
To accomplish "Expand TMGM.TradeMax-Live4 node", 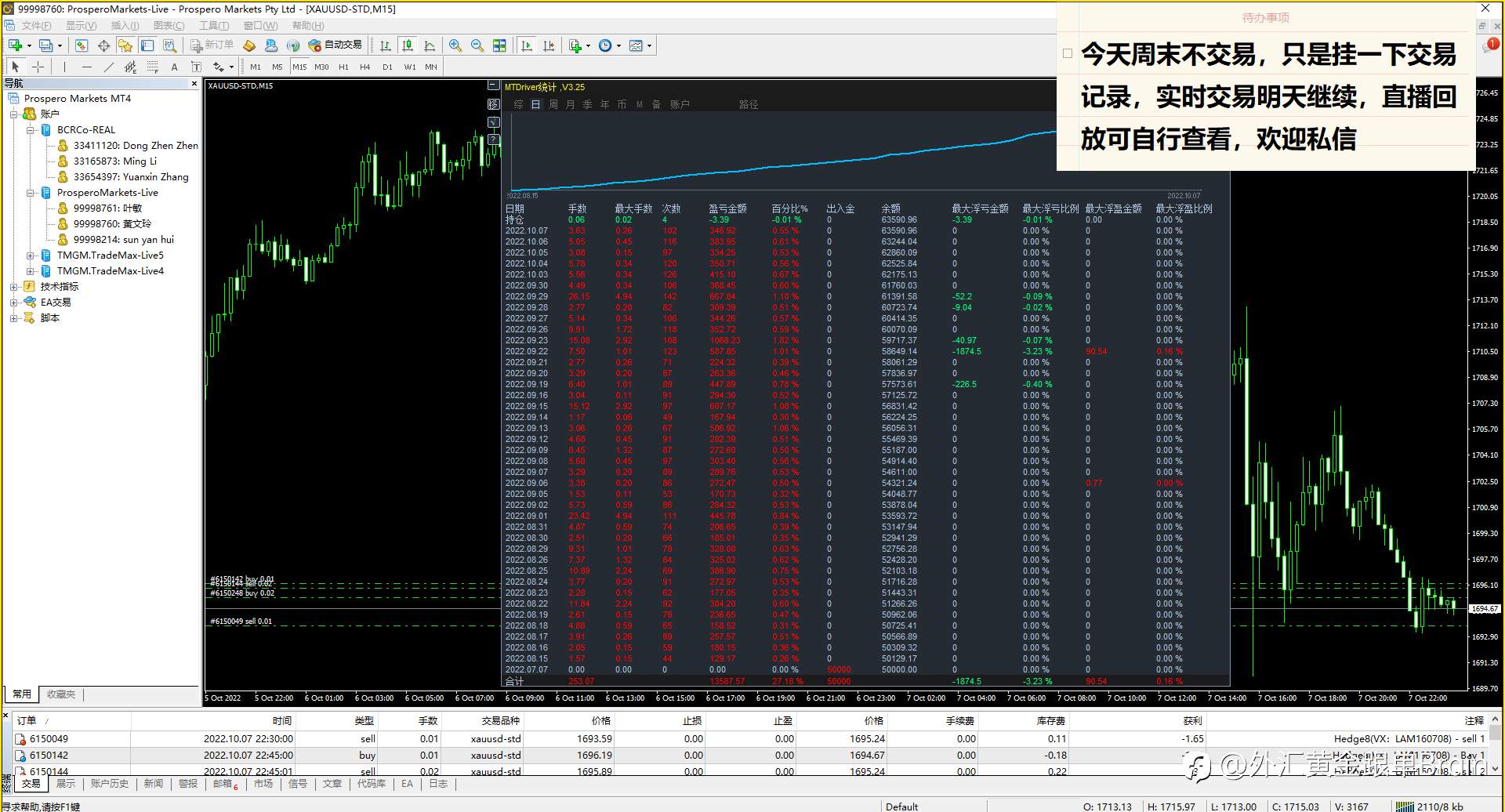I will (x=30, y=271).
